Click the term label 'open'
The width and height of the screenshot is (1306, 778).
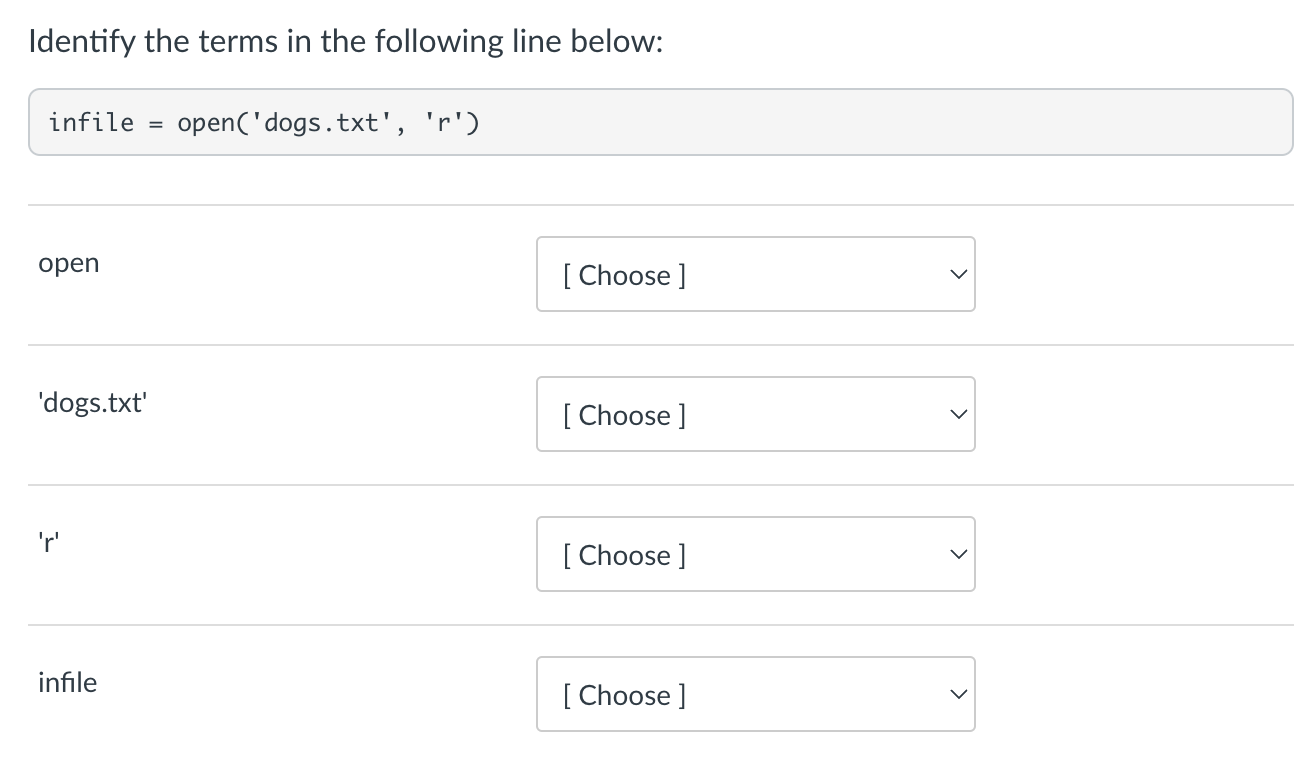tap(68, 263)
